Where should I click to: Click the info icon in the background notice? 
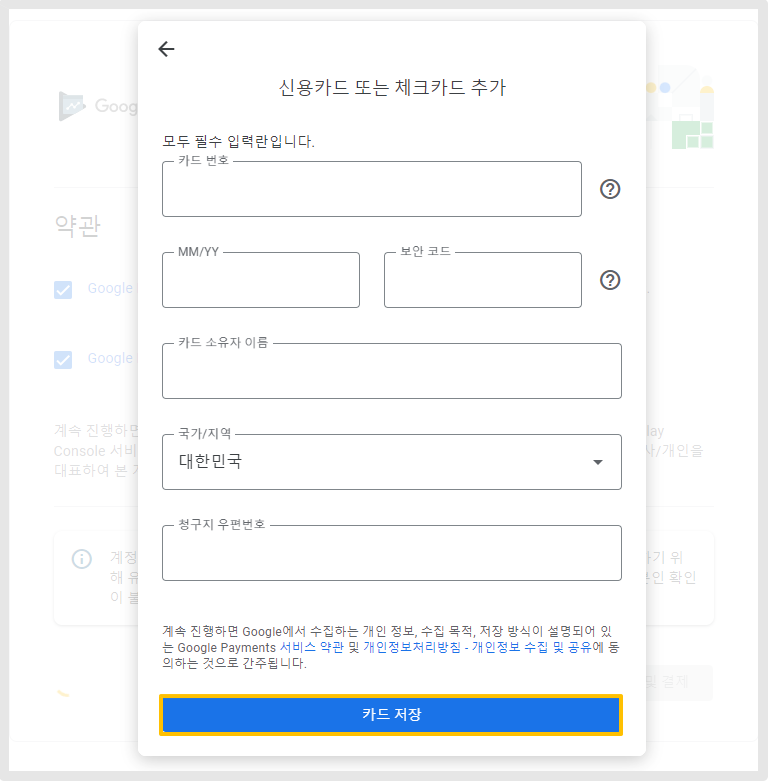pyautogui.click(x=82, y=559)
